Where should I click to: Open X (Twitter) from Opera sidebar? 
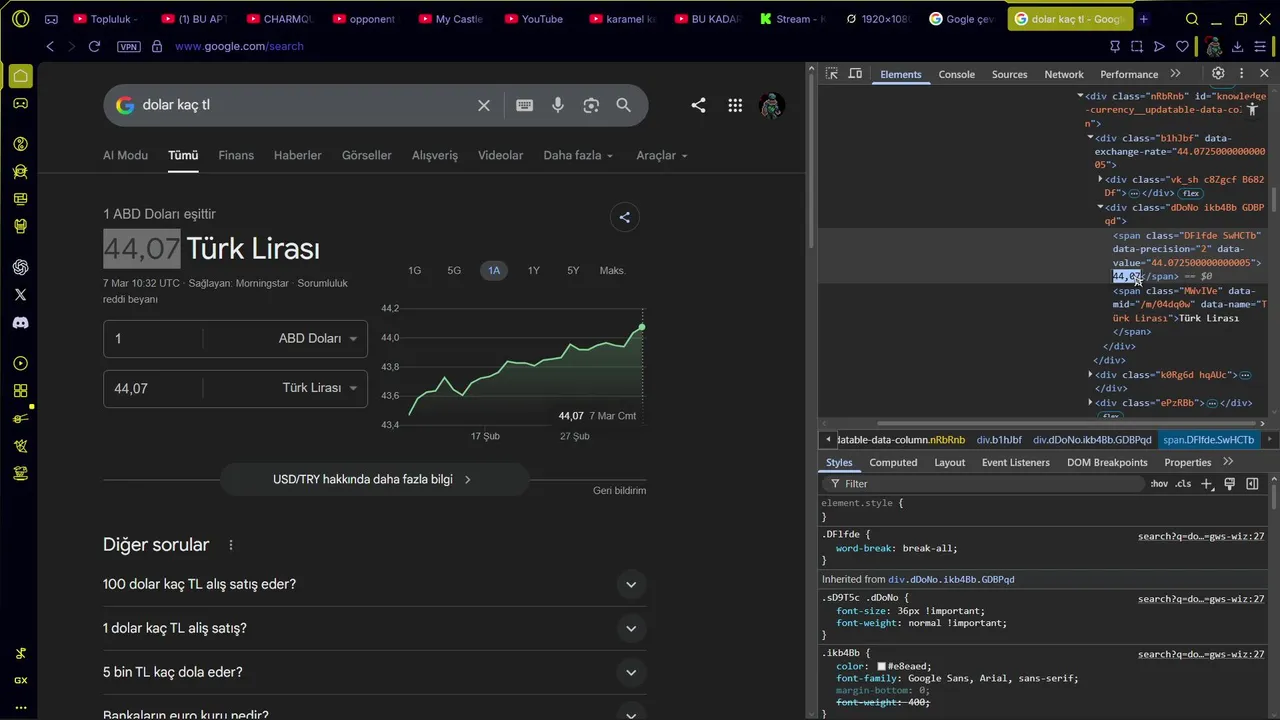pyautogui.click(x=20, y=295)
